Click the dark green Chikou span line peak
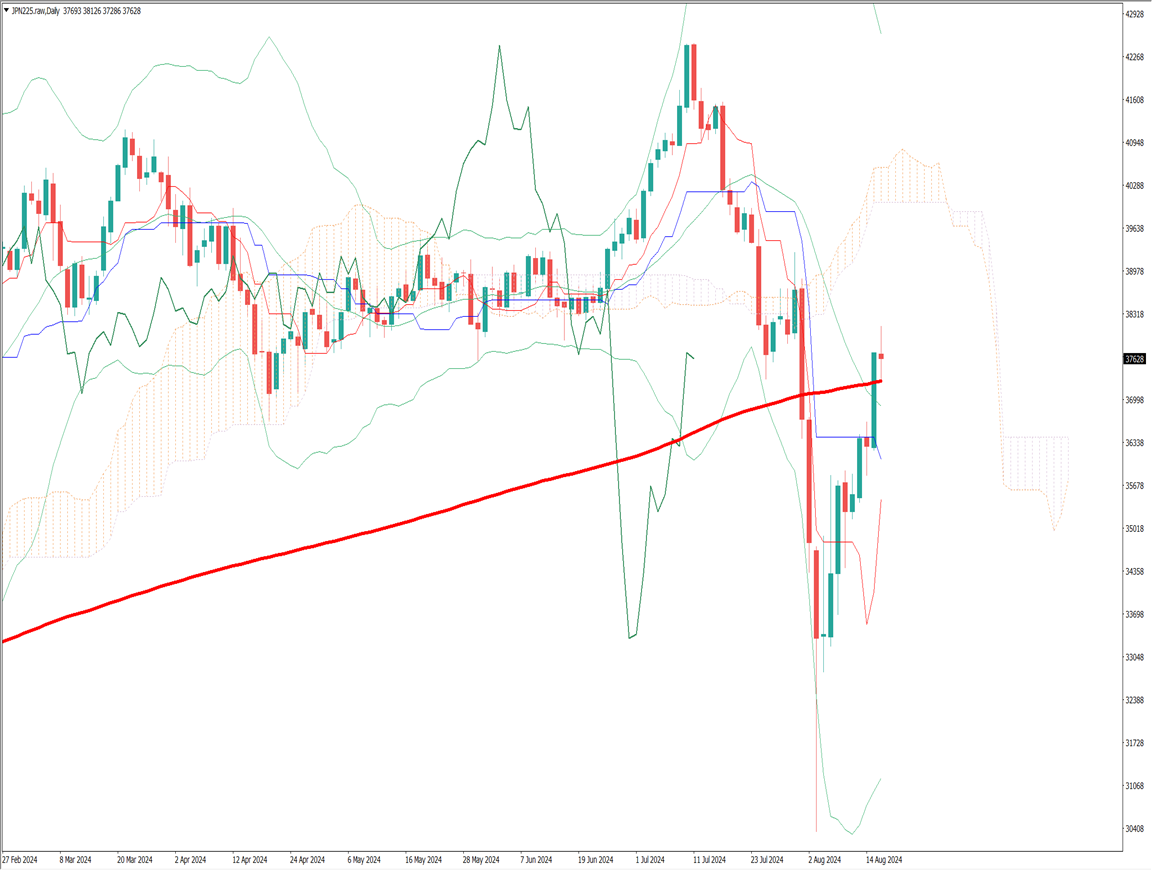The height and width of the screenshot is (870, 1152). pyautogui.click(x=499, y=47)
